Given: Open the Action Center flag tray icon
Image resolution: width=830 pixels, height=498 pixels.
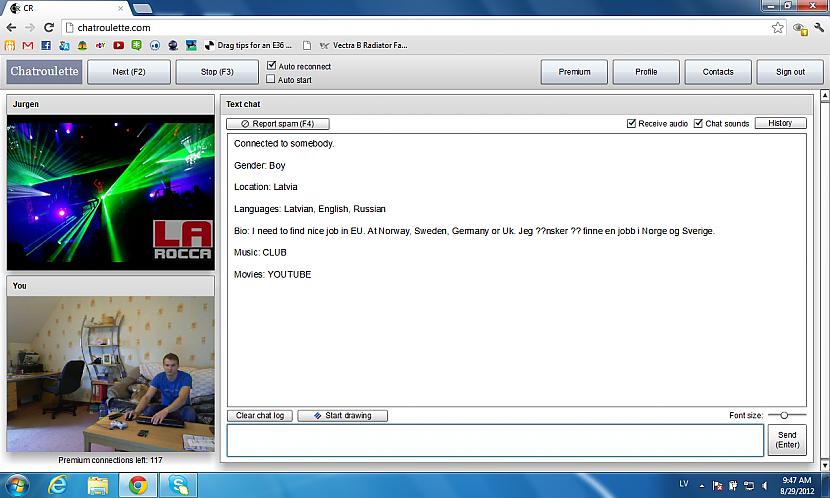Looking at the screenshot, I should coord(718,485).
